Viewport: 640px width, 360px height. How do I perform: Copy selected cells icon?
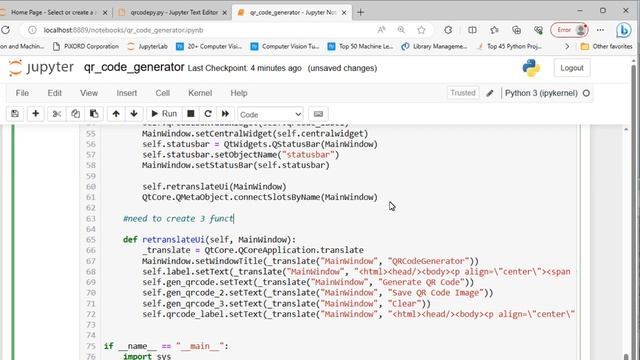point(76,114)
